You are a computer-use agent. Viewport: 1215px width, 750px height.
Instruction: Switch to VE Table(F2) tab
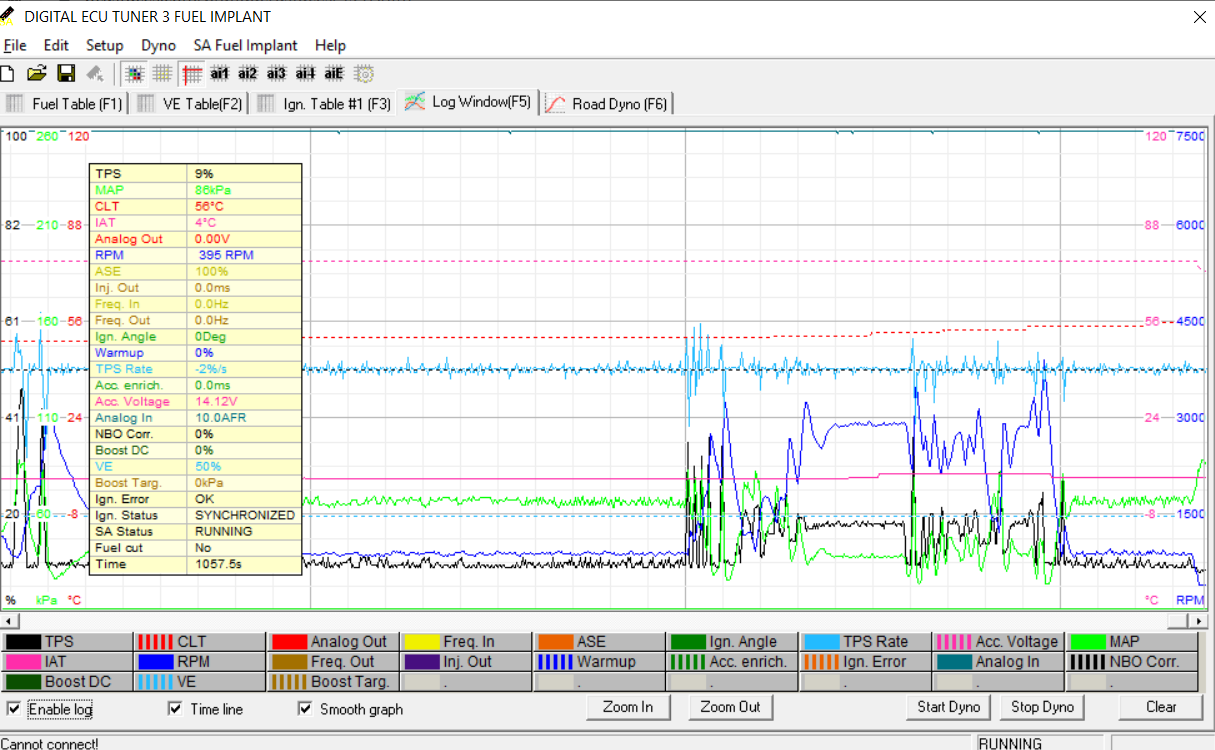[189, 103]
